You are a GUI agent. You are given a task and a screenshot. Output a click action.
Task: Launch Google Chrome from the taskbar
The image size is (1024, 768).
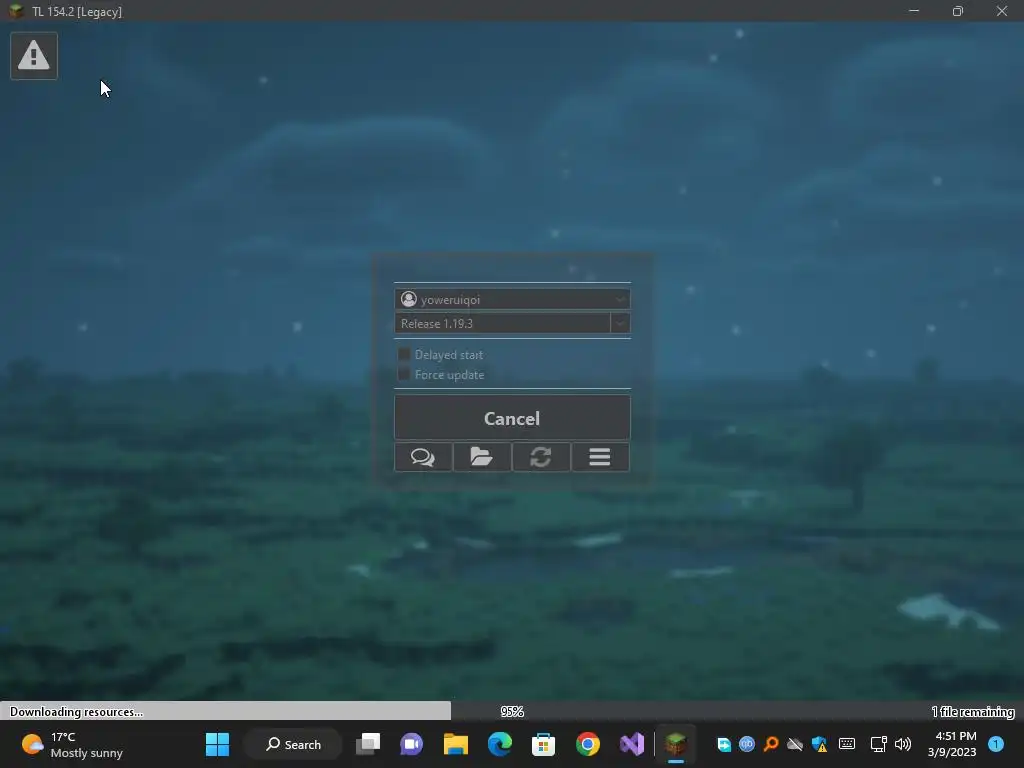tap(588, 744)
